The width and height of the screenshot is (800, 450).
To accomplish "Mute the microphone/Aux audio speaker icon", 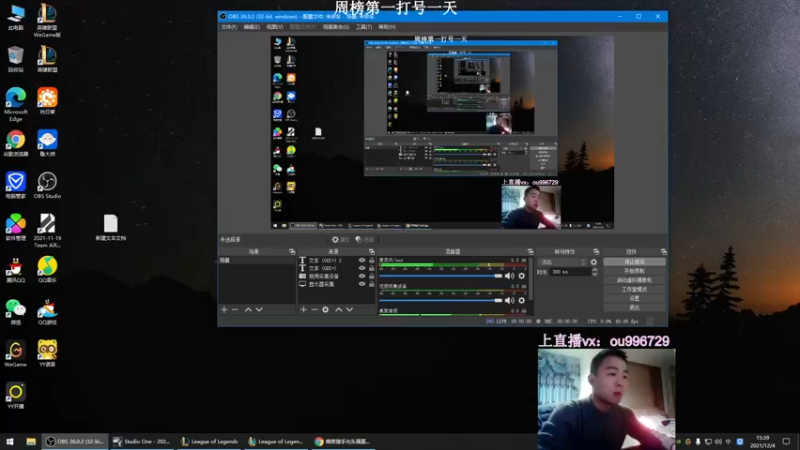I will [x=509, y=276].
